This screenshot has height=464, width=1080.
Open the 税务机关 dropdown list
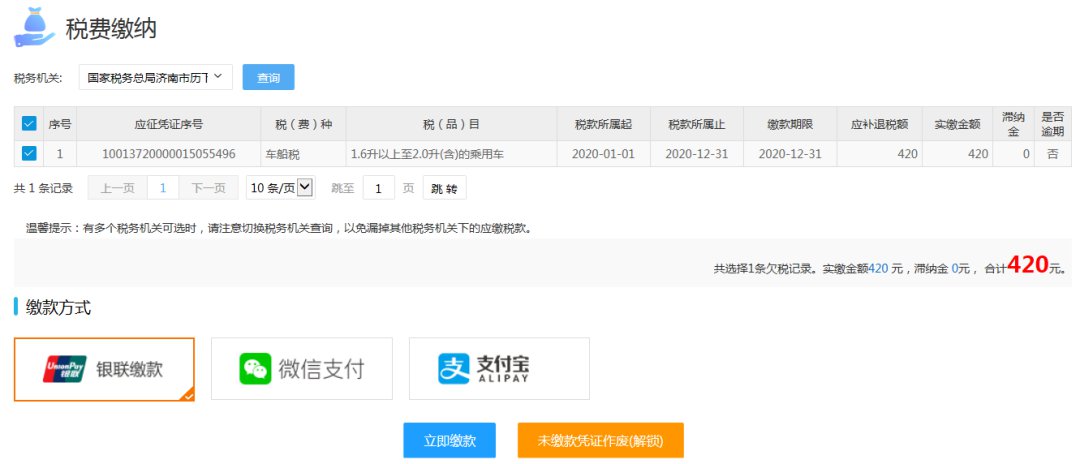pyautogui.click(x=155, y=77)
